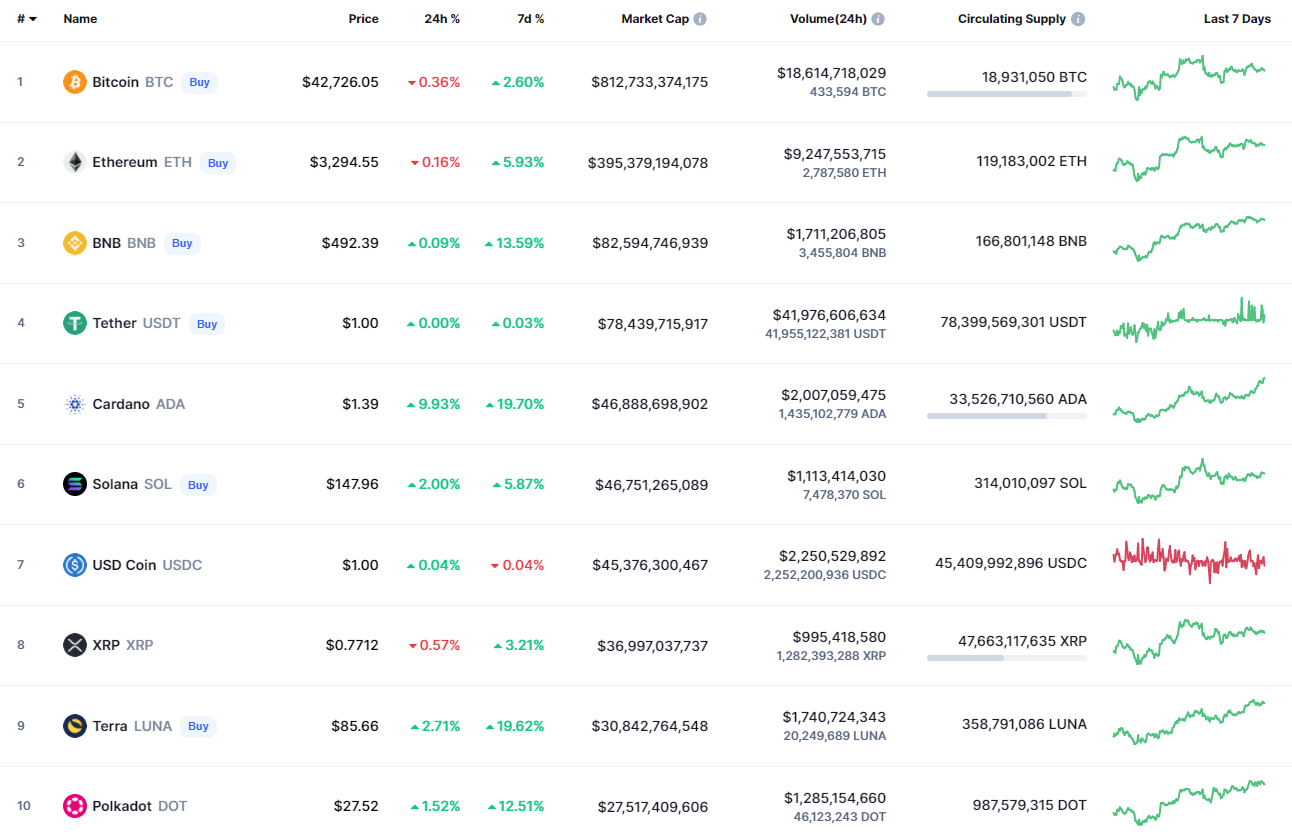Viewport: 1292px width, 839px height.
Task: Click the Name column header
Action: [x=80, y=19]
